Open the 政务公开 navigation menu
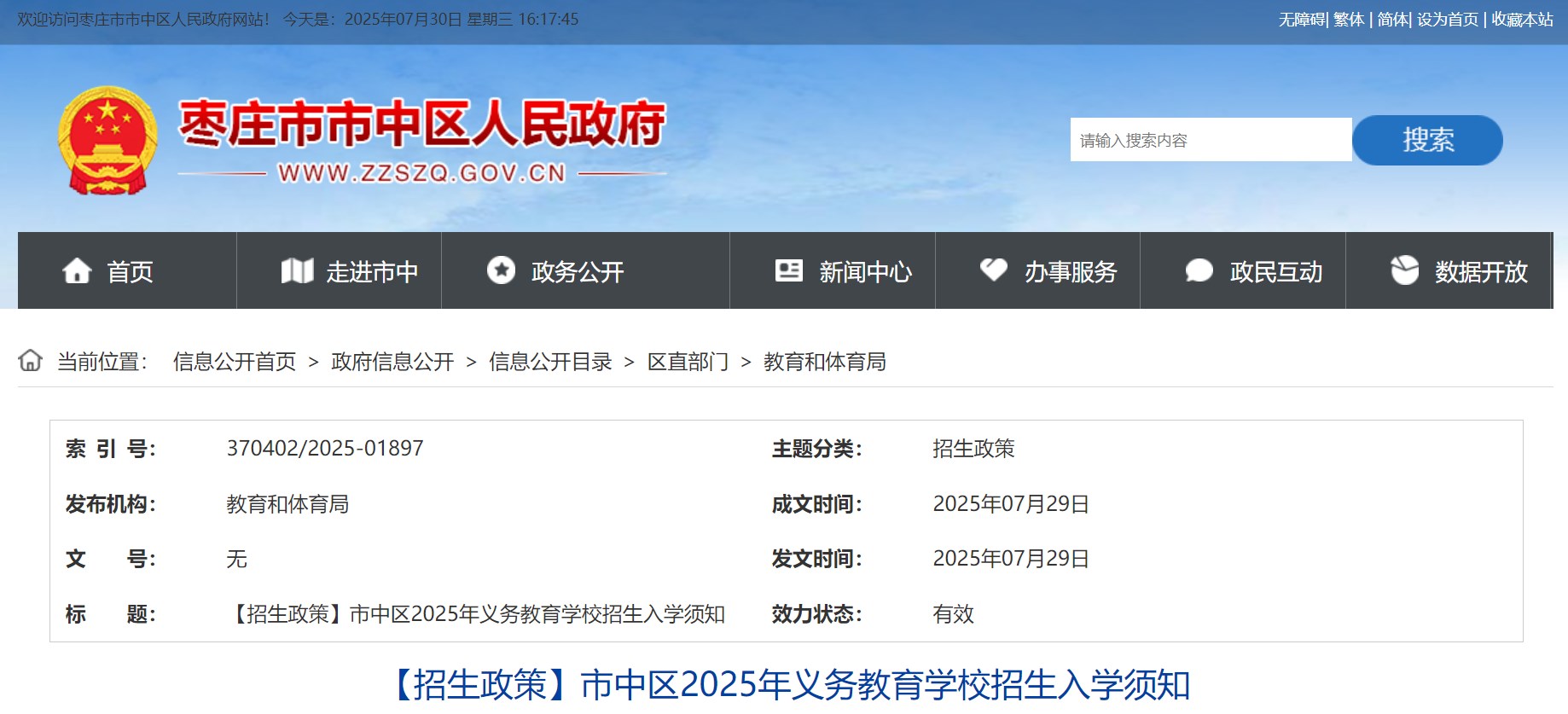This screenshot has height=714, width=1568. coord(578,272)
